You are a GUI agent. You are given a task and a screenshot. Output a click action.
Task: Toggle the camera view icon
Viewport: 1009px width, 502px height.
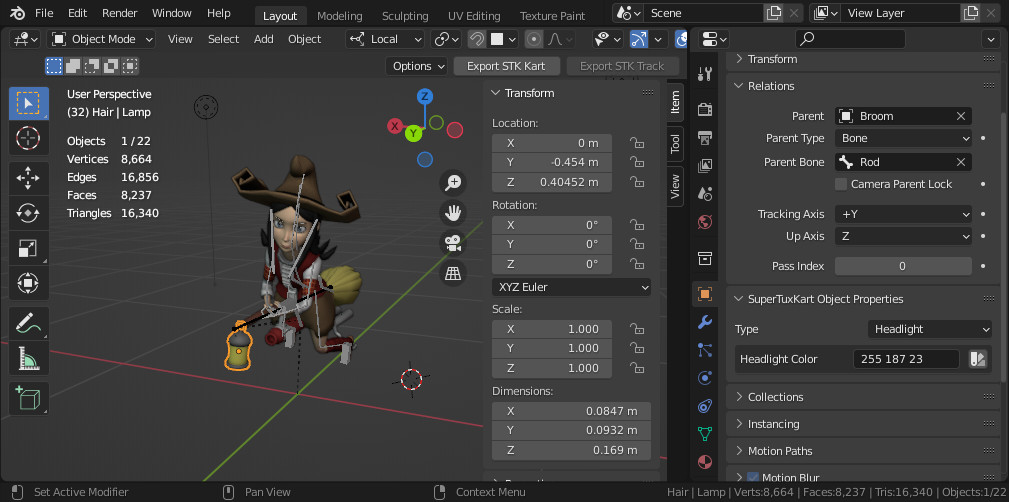coord(453,243)
